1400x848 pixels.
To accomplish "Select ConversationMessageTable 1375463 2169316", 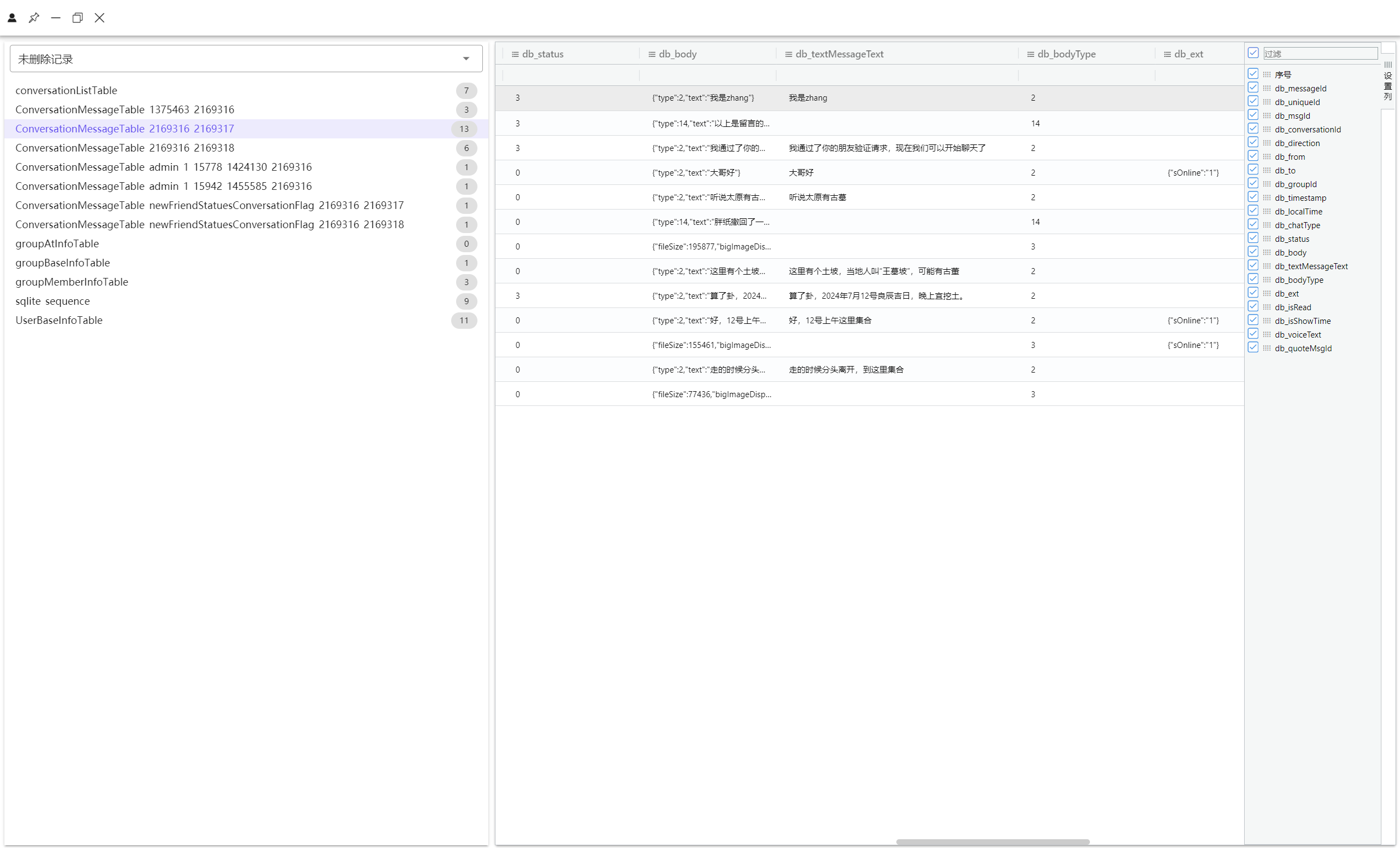I will [246, 110].
